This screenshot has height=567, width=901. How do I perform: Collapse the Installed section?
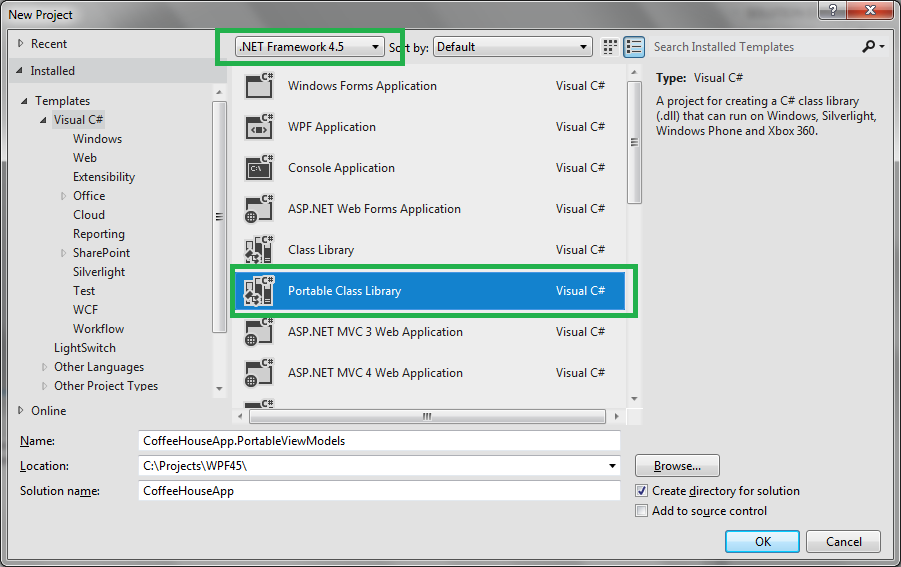click(x=20, y=71)
